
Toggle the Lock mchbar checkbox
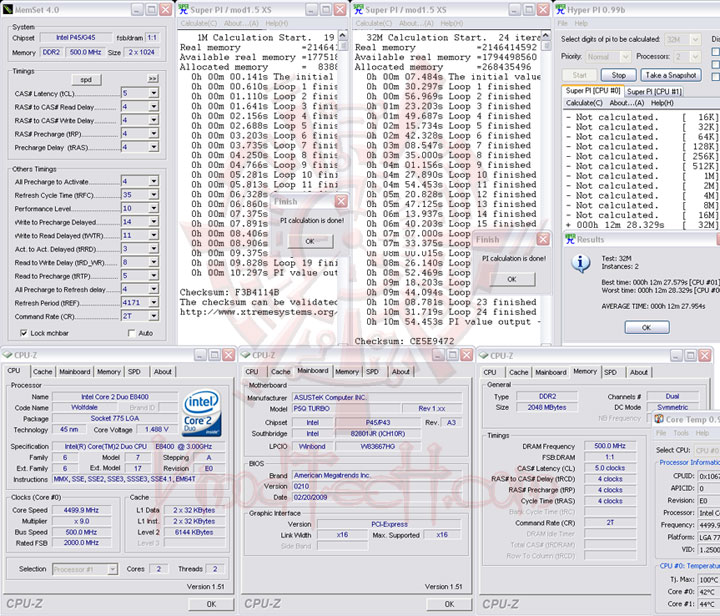tap(23, 333)
